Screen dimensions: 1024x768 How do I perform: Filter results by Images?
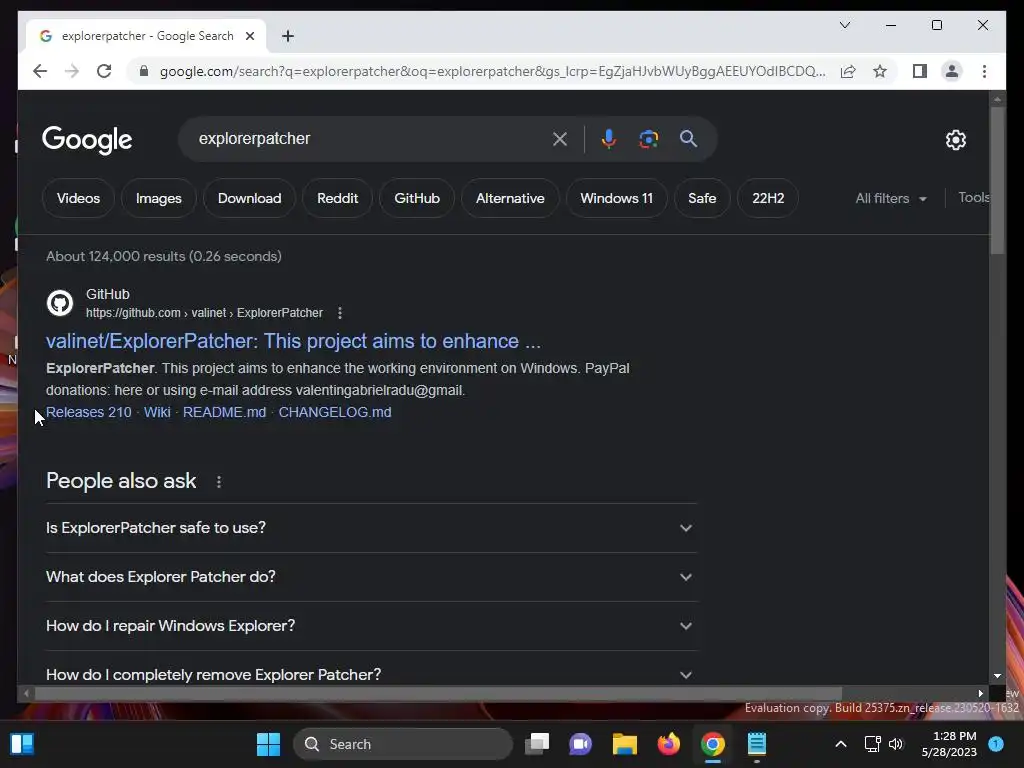click(x=159, y=199)
